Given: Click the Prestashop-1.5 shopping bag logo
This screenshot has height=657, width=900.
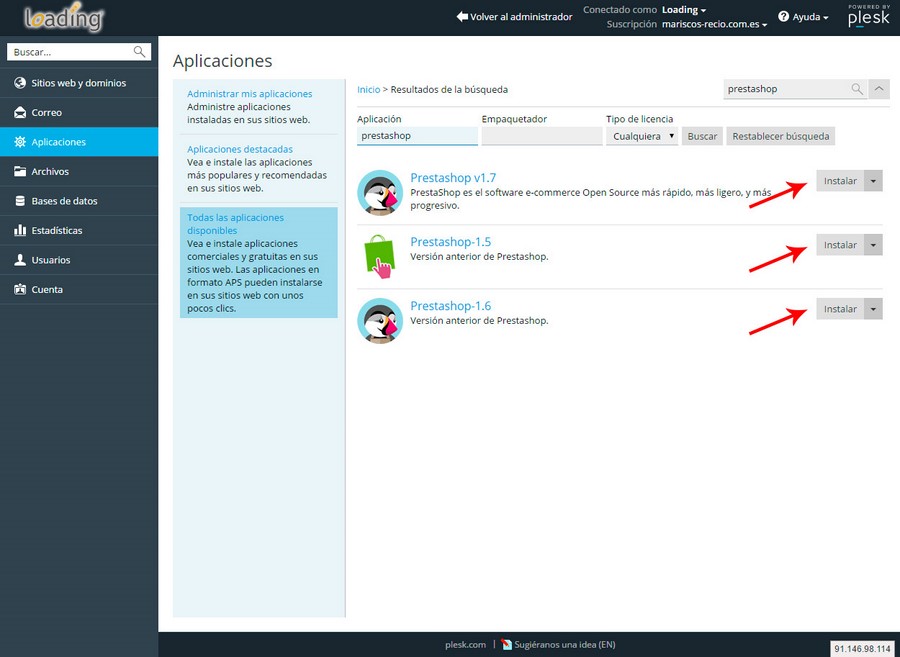Looking at the screenshot, I should [x=379, y=256].
